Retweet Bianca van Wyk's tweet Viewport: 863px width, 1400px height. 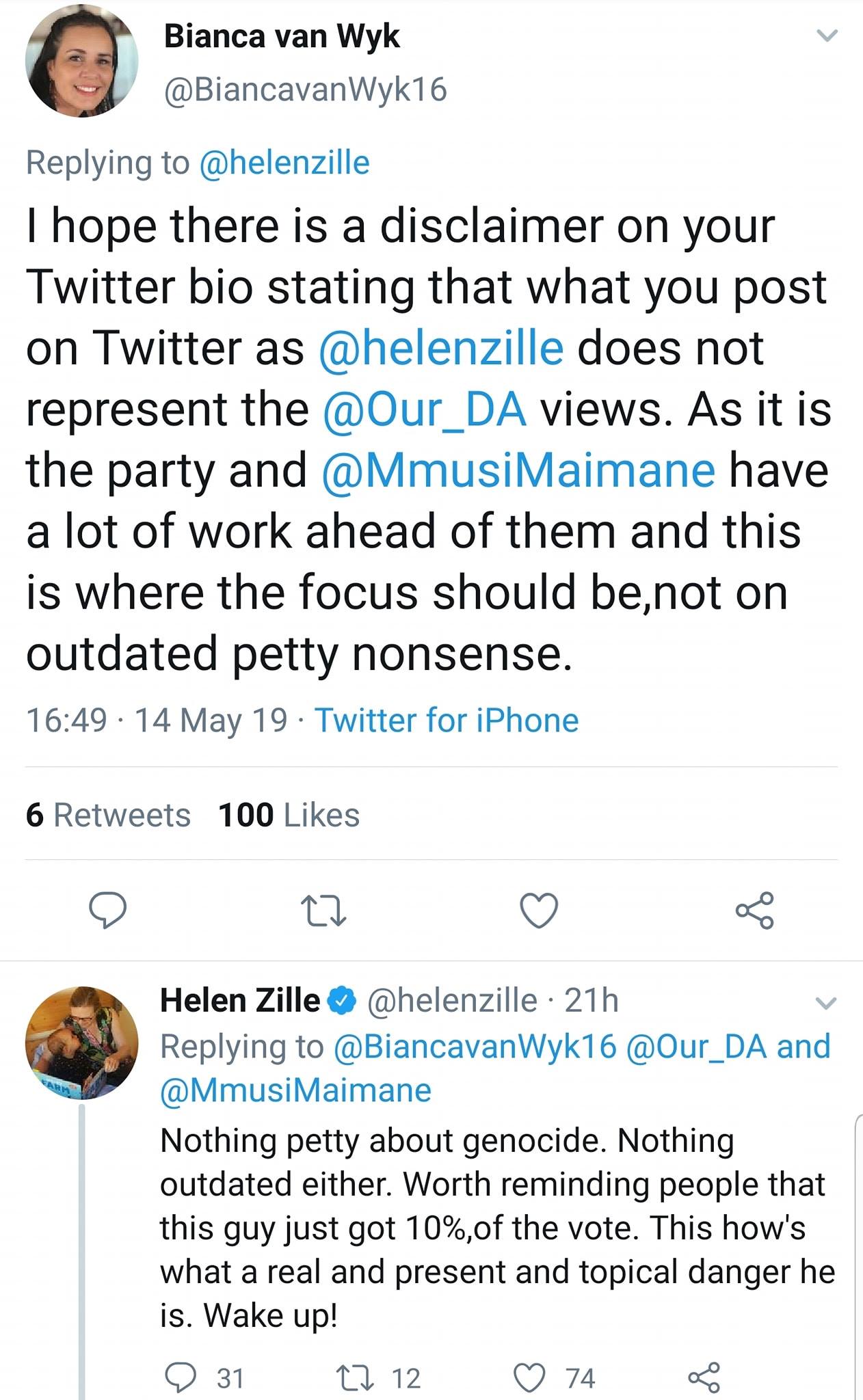coord(324,911)
